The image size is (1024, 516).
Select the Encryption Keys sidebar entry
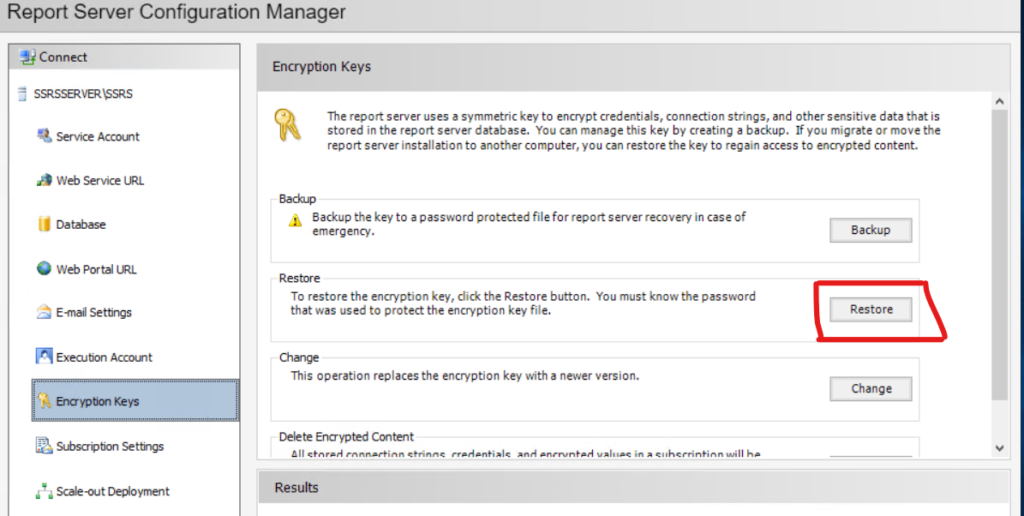135,400
